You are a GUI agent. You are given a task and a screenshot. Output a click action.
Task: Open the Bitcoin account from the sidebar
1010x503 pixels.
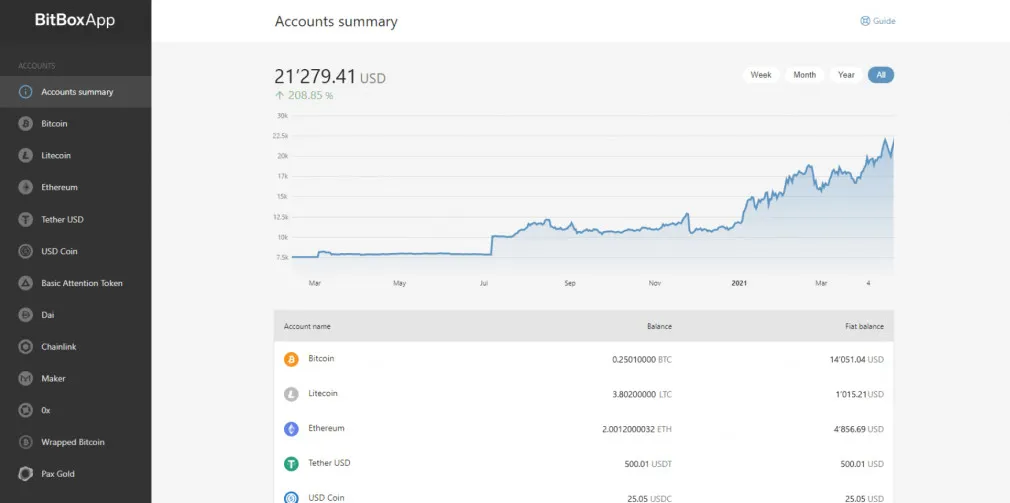75,124
